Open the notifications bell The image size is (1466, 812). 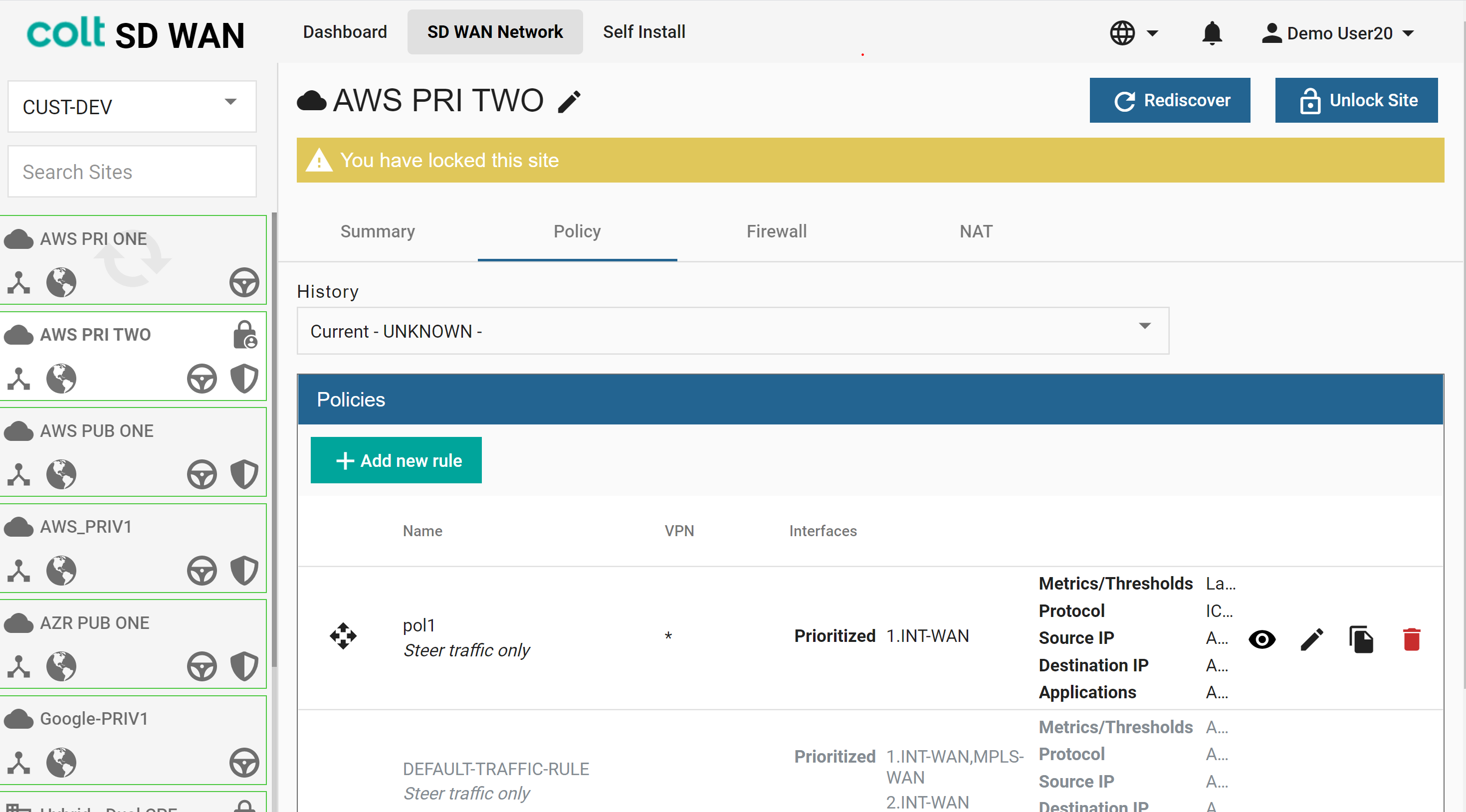tap(1212, 32)
